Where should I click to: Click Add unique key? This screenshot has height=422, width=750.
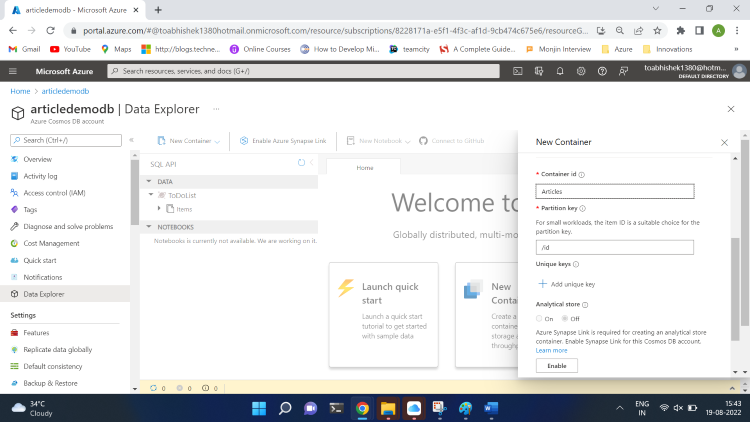click(567, 284)
